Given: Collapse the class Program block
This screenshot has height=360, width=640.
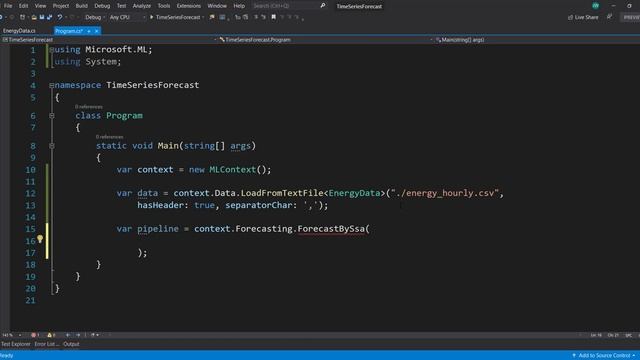Looking at the screenshot, I should click(51, 116).
